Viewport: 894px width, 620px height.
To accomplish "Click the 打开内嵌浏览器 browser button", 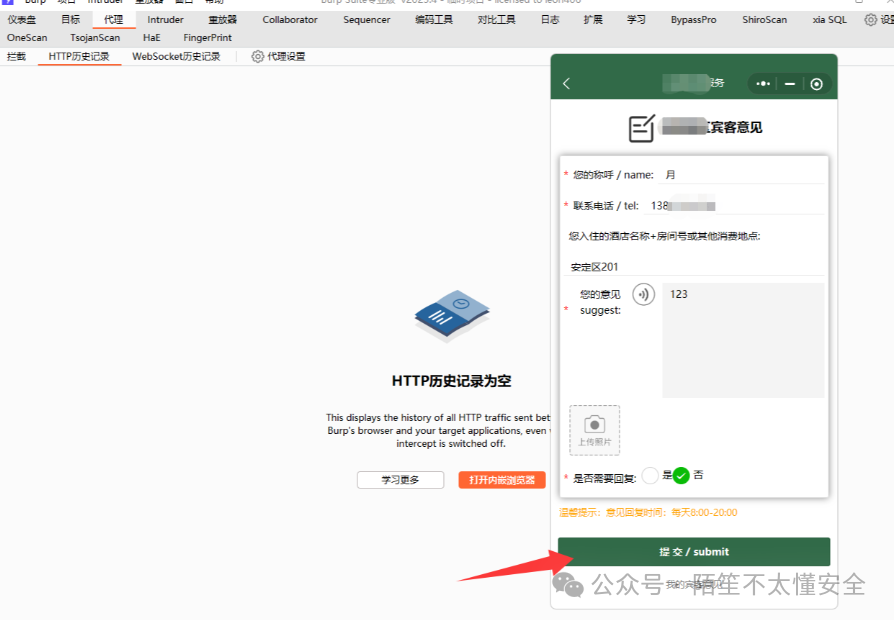I will coord(501,479).
